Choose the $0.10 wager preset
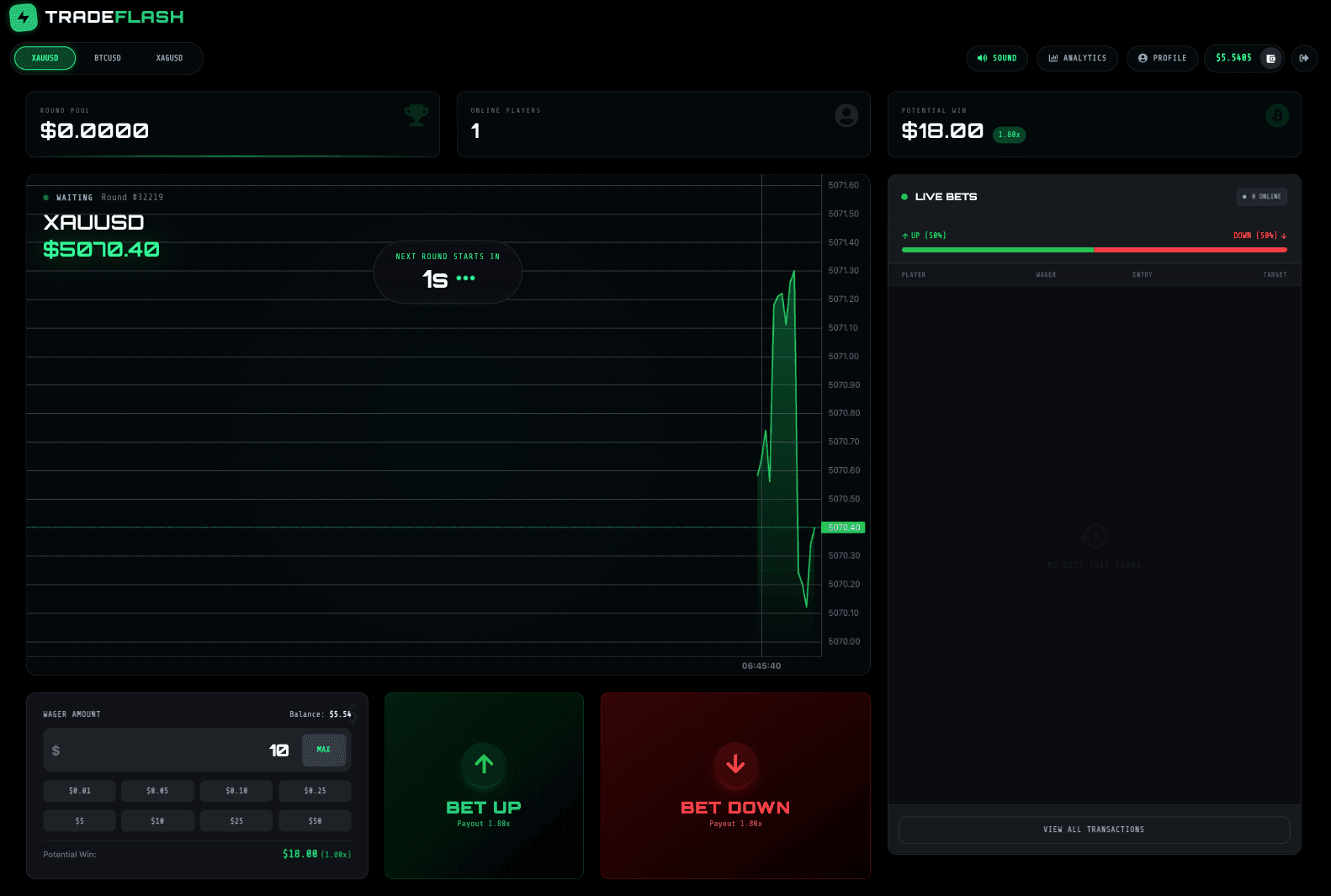The image size is (1331, 896). click(x=236, y=791)
